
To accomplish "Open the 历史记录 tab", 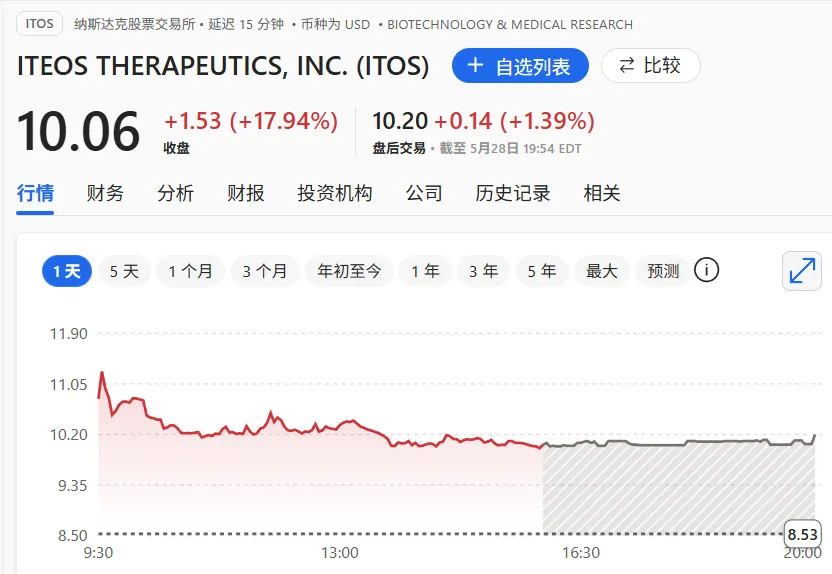I will (513, 193).
